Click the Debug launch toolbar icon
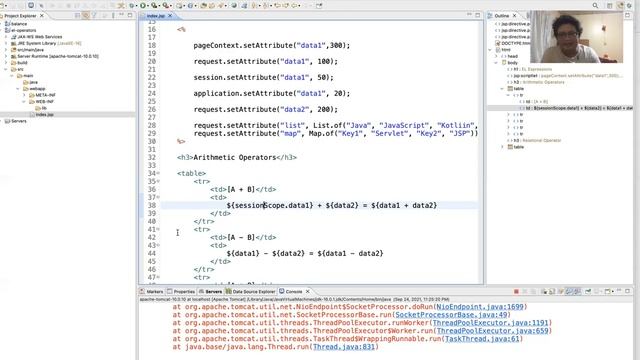Viewport: 640px width, 360px height. [x=131, y=5]
